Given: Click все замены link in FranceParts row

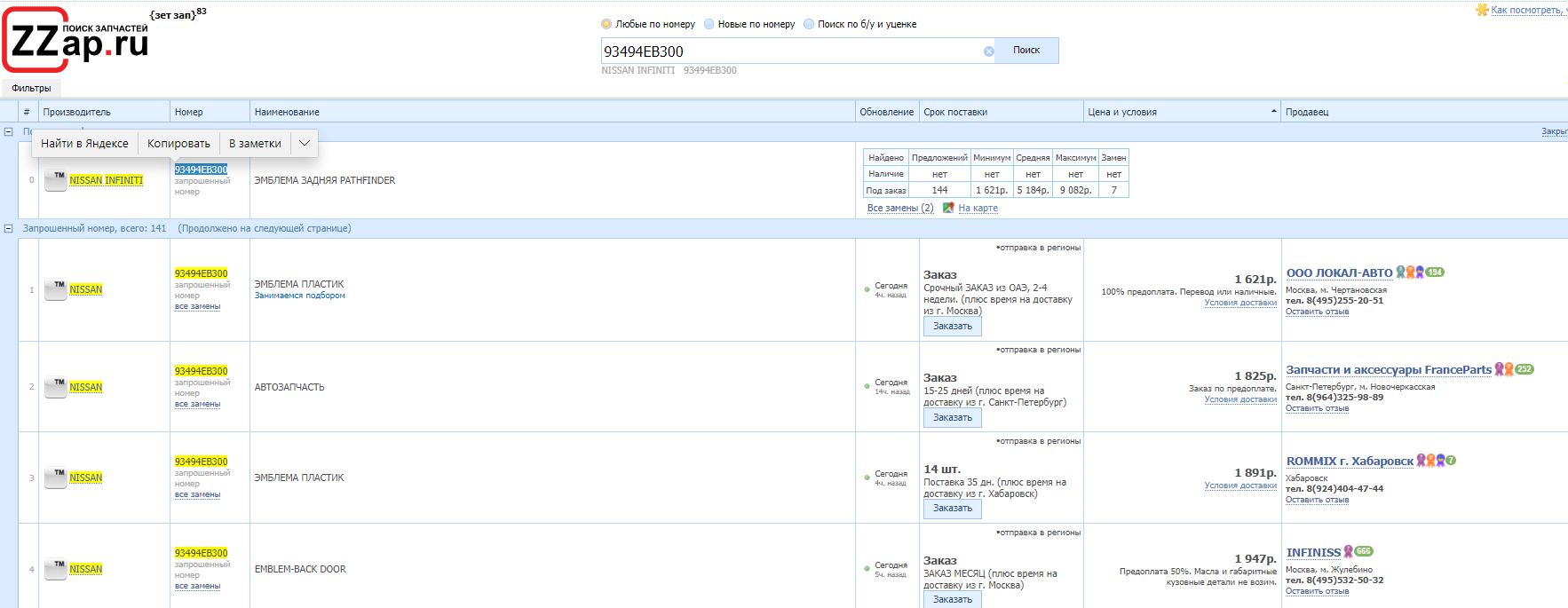Looking at the screenshot, I should (197, 404).
